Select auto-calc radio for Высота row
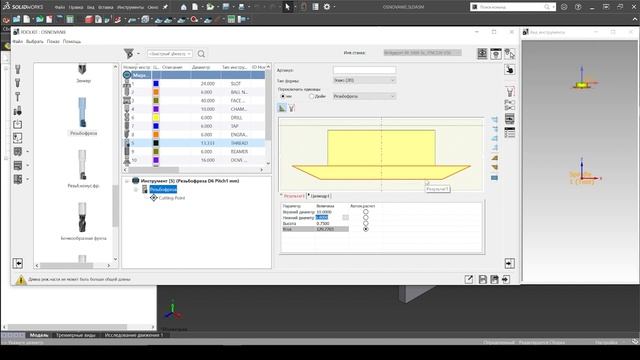This screenshot has height=360, width=640. (x=366, y=223)
